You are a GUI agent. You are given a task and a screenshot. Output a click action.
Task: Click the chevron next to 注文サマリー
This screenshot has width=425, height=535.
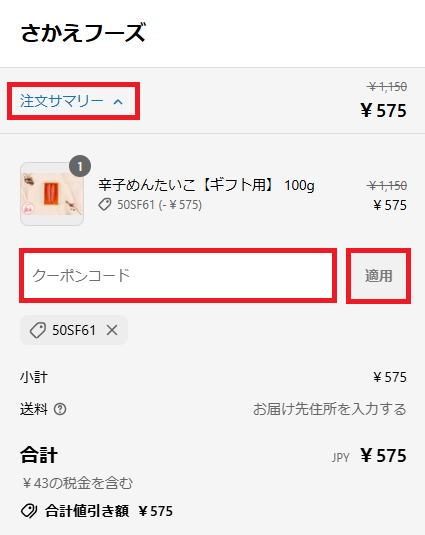point(118,102)
